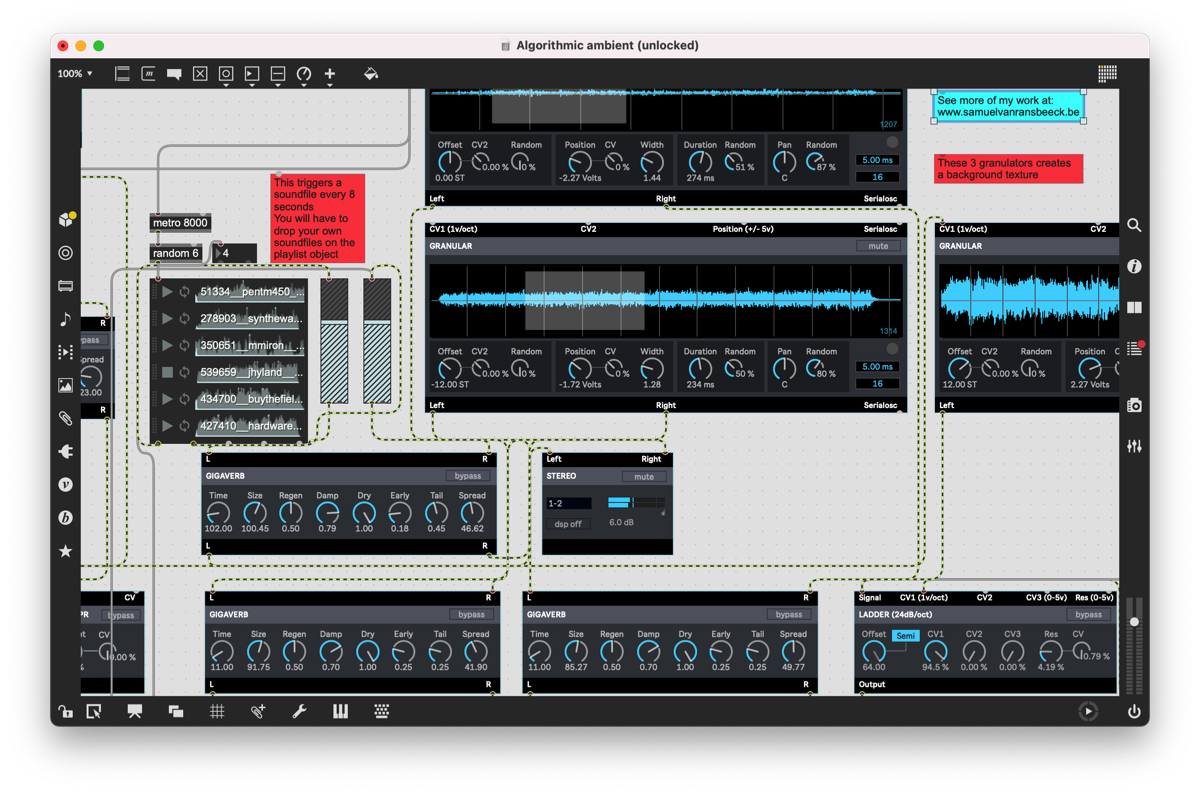Open the calendar grid icon at top right
1200x792 pixels.
click(x=1107, y=73)
